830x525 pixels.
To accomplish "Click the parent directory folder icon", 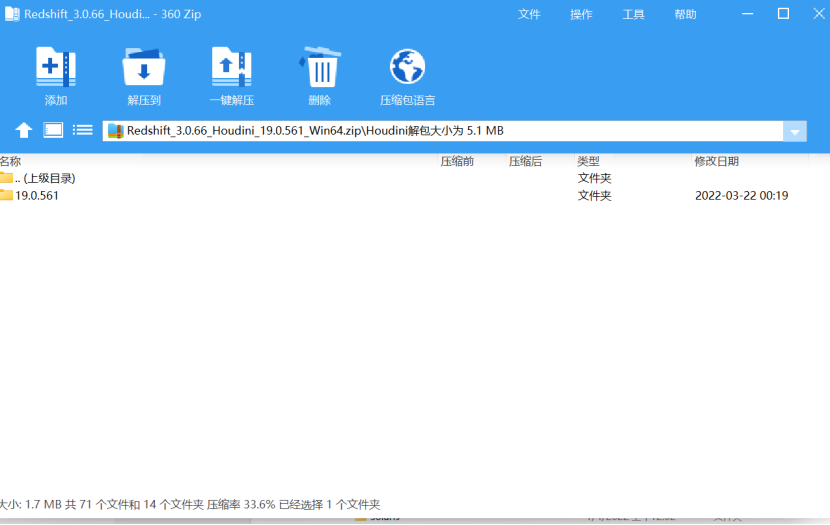I will pos(6,177).
